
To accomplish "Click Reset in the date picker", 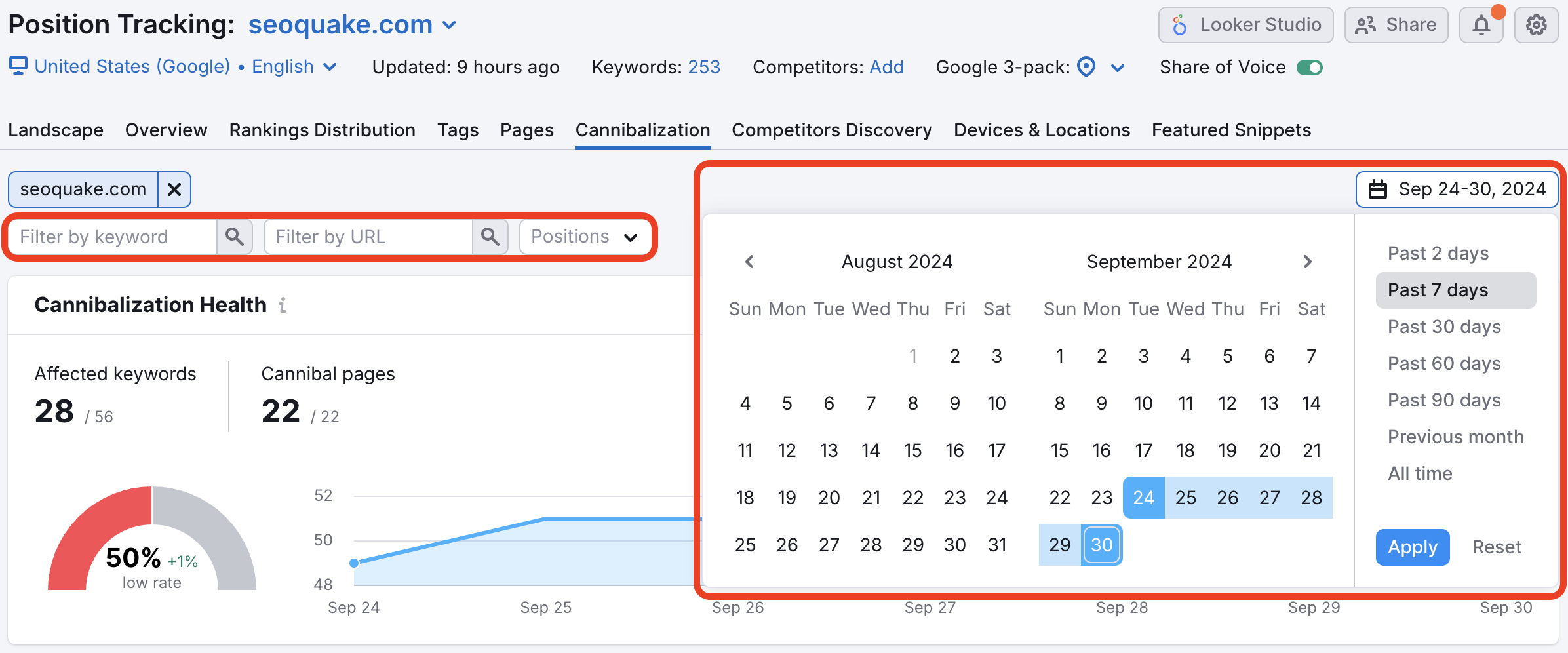I will click(x=1497, y=547).
